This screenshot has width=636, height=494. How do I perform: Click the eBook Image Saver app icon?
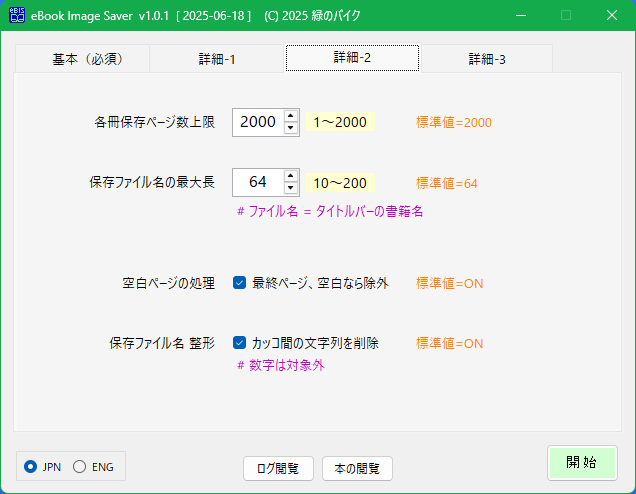click(x=17, y=15)
